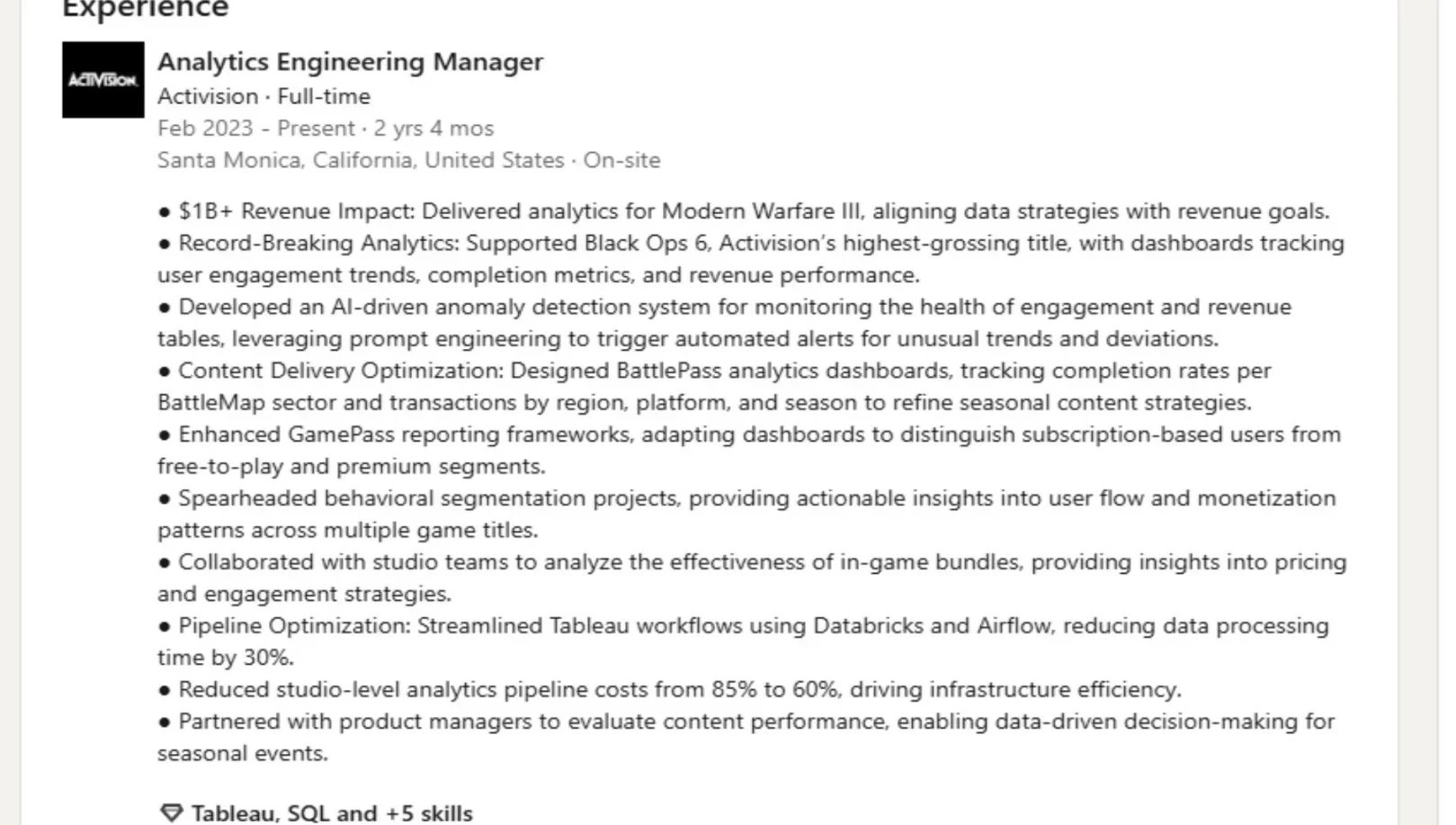Click the Activision · Full-time company line
Viewport: 1456px width, 825px height.
pos(264,96)
